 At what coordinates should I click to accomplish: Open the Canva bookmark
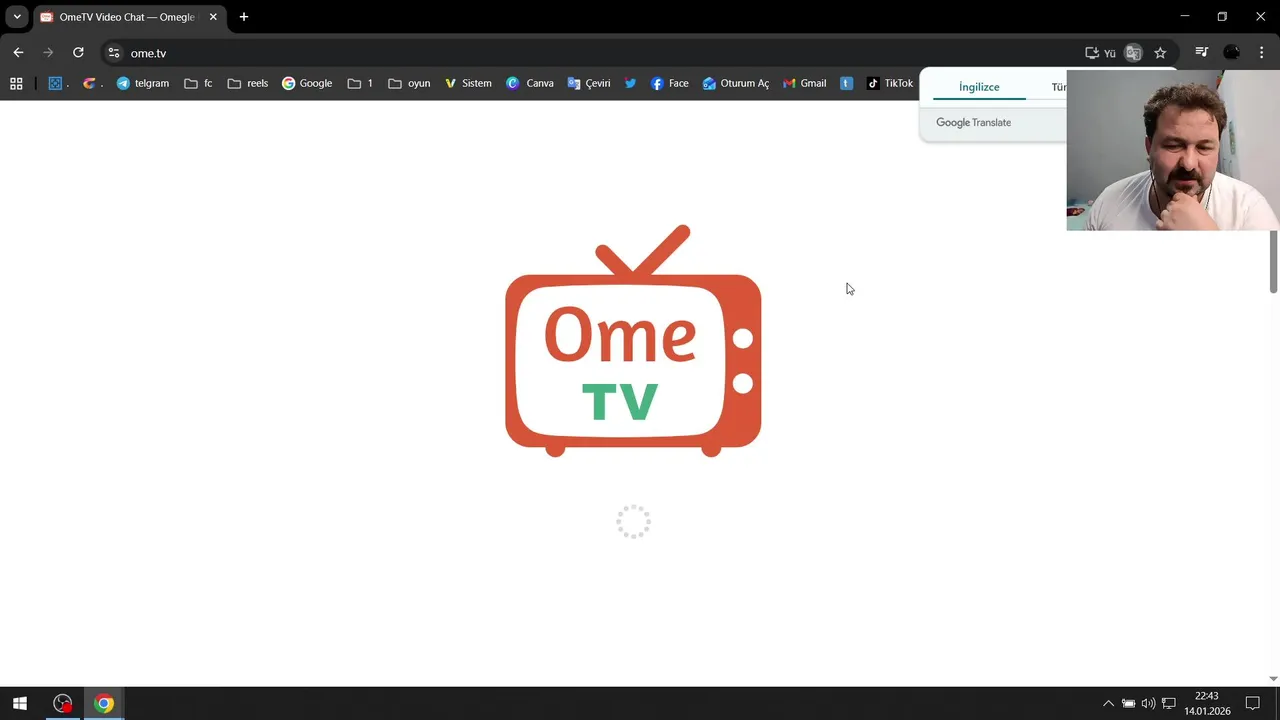(530, 83)
